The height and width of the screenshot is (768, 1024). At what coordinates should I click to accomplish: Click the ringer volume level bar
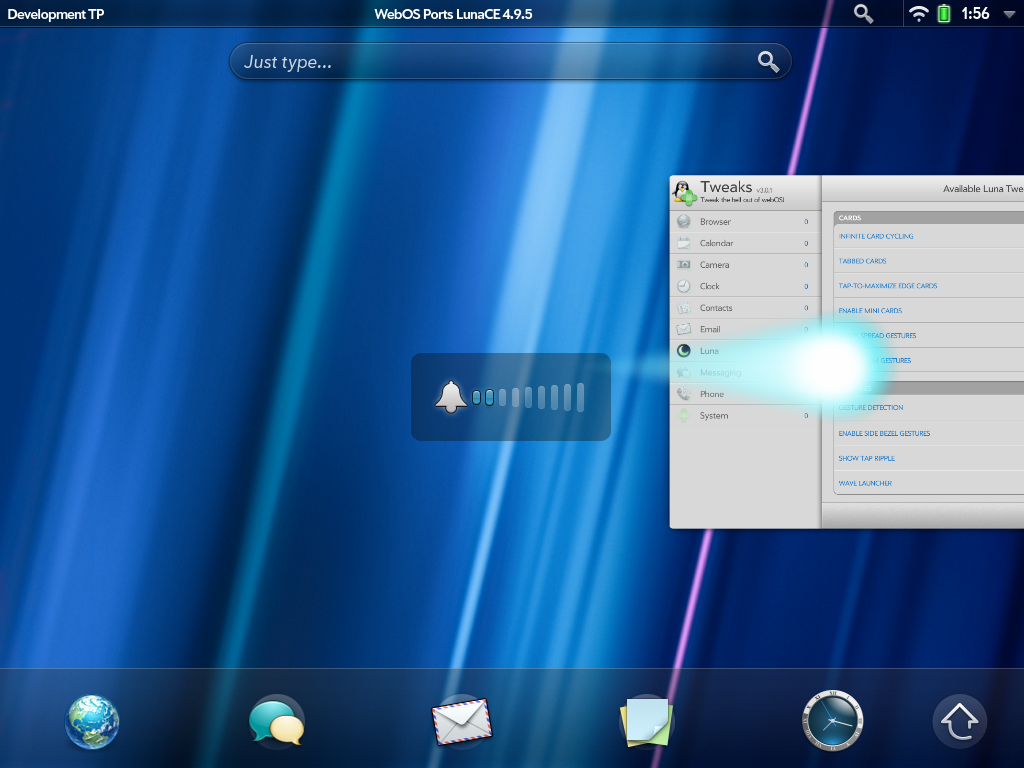point(527,397)
